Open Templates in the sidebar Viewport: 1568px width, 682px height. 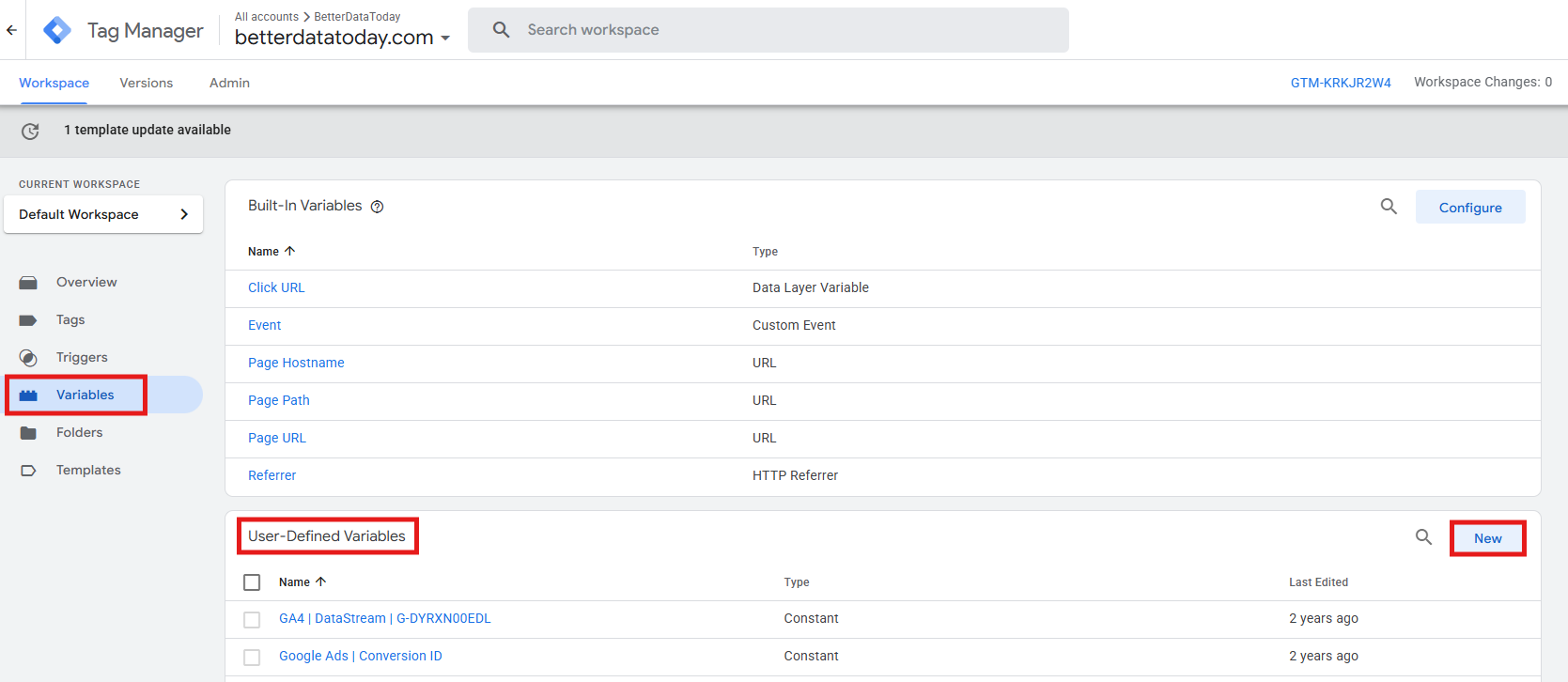pos(88,470)
